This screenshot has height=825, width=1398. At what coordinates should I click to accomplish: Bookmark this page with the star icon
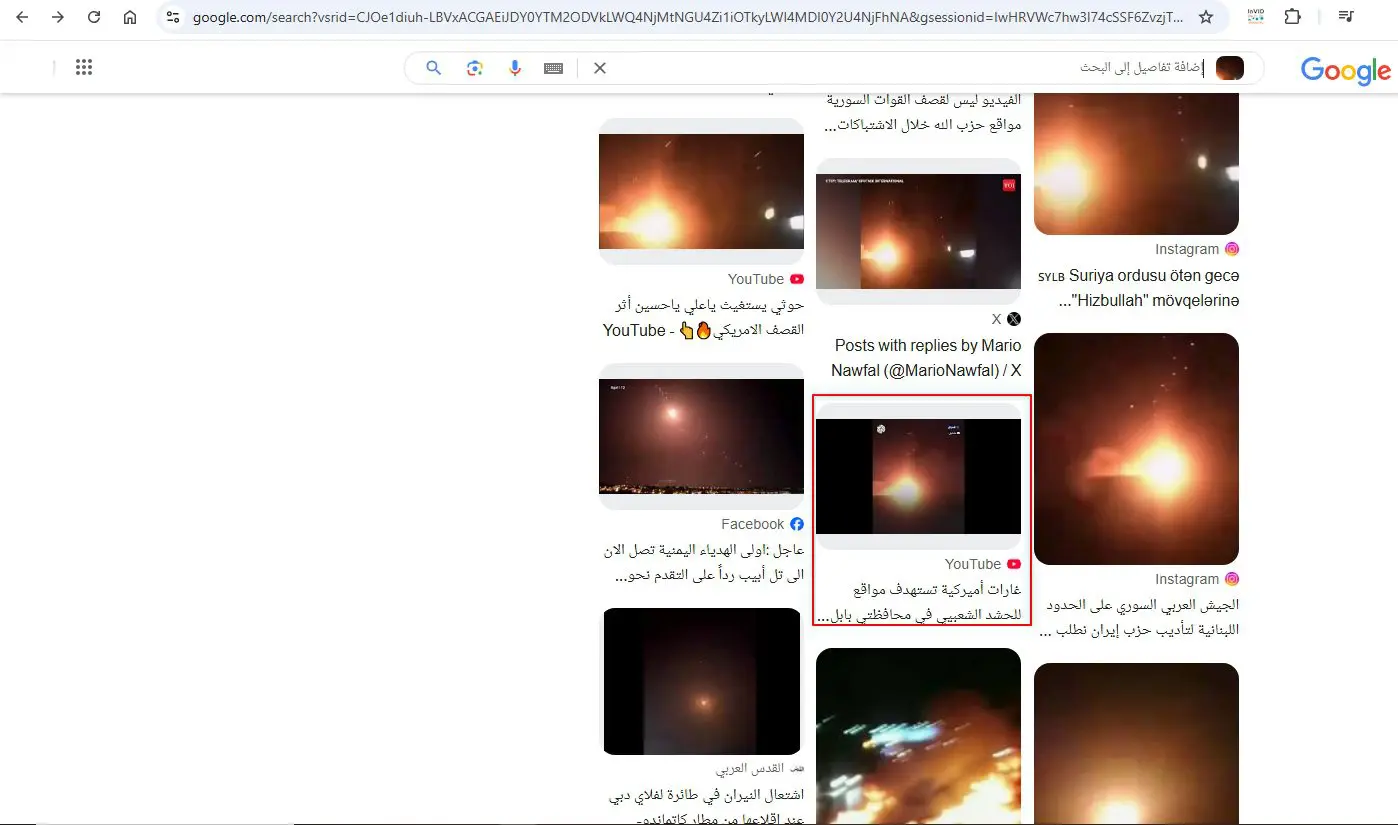[x=1206, y=17]
